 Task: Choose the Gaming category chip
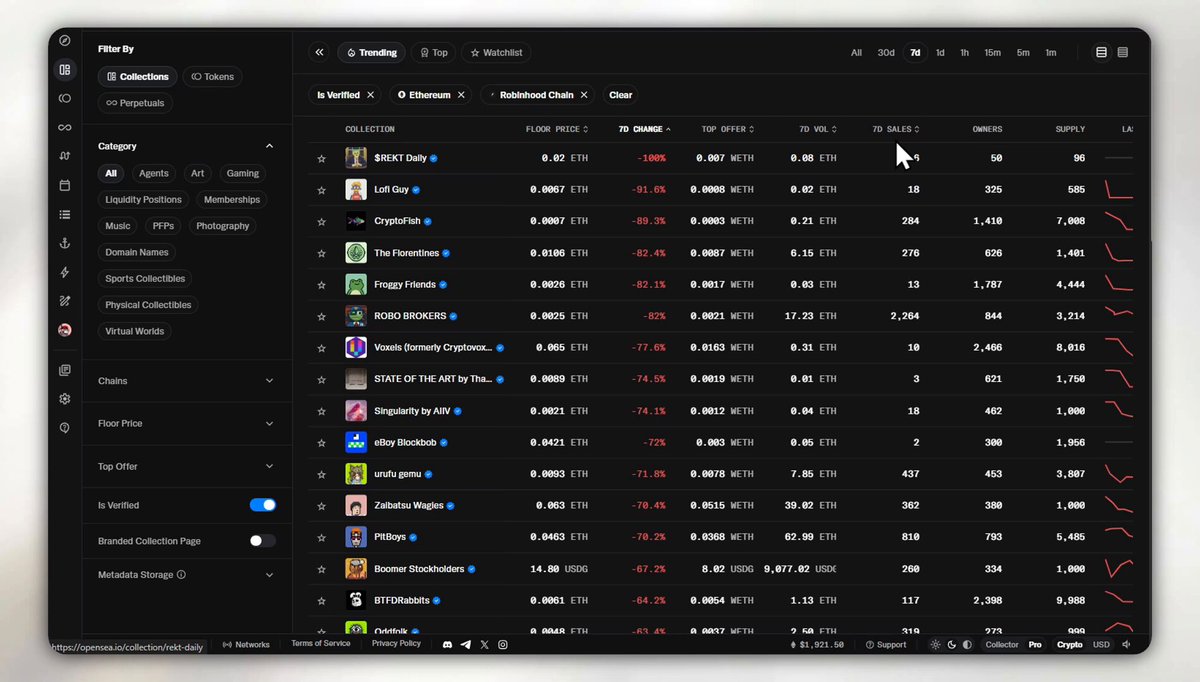[x=242, y=173]
